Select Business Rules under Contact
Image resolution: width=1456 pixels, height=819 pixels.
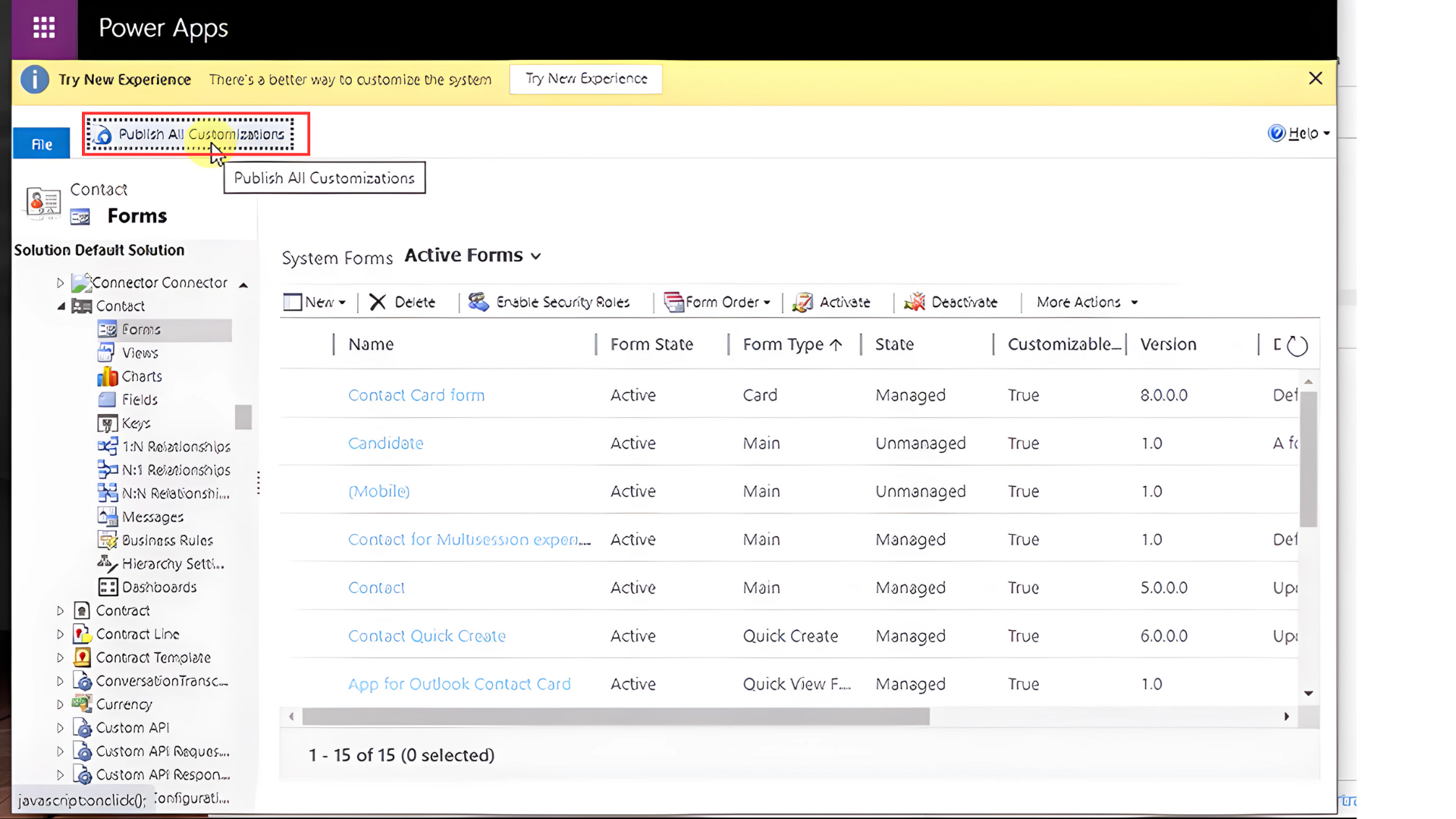pos(167,541)
